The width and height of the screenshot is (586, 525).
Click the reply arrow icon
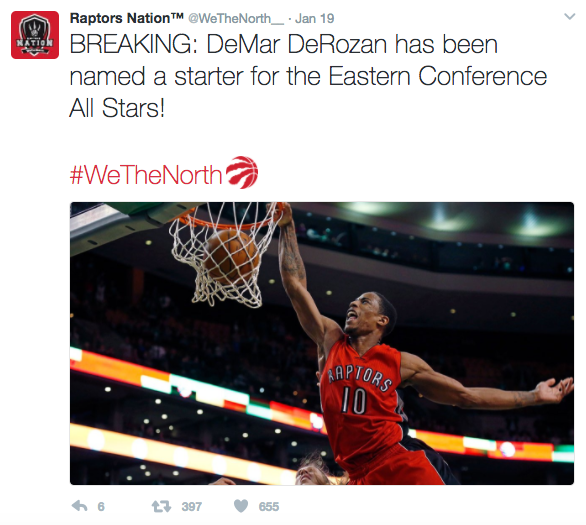[x=79, y=506]
